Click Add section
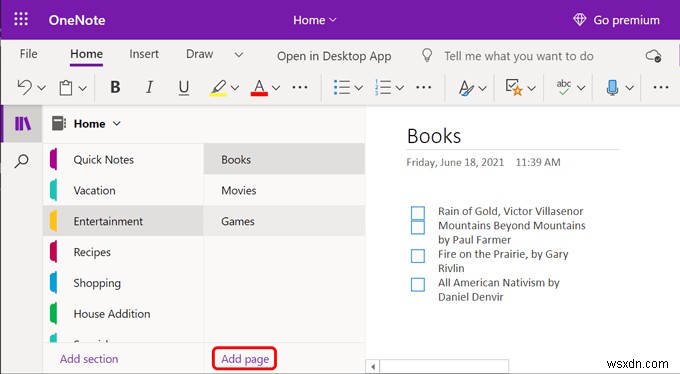 (89, 359)
